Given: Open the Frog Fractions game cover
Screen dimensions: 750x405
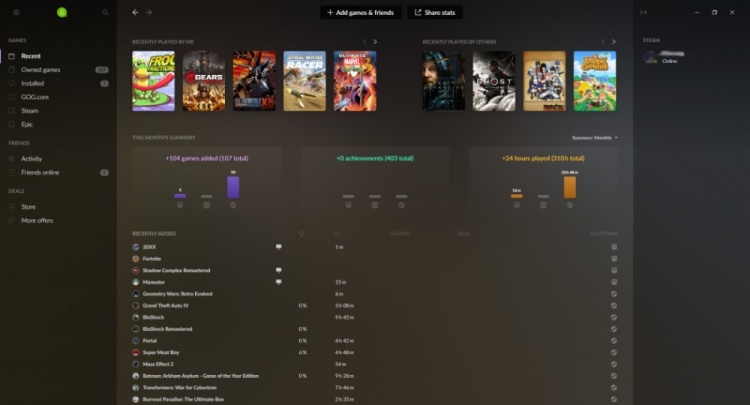Looking at the screenshot, I should (x=154, y=81).
